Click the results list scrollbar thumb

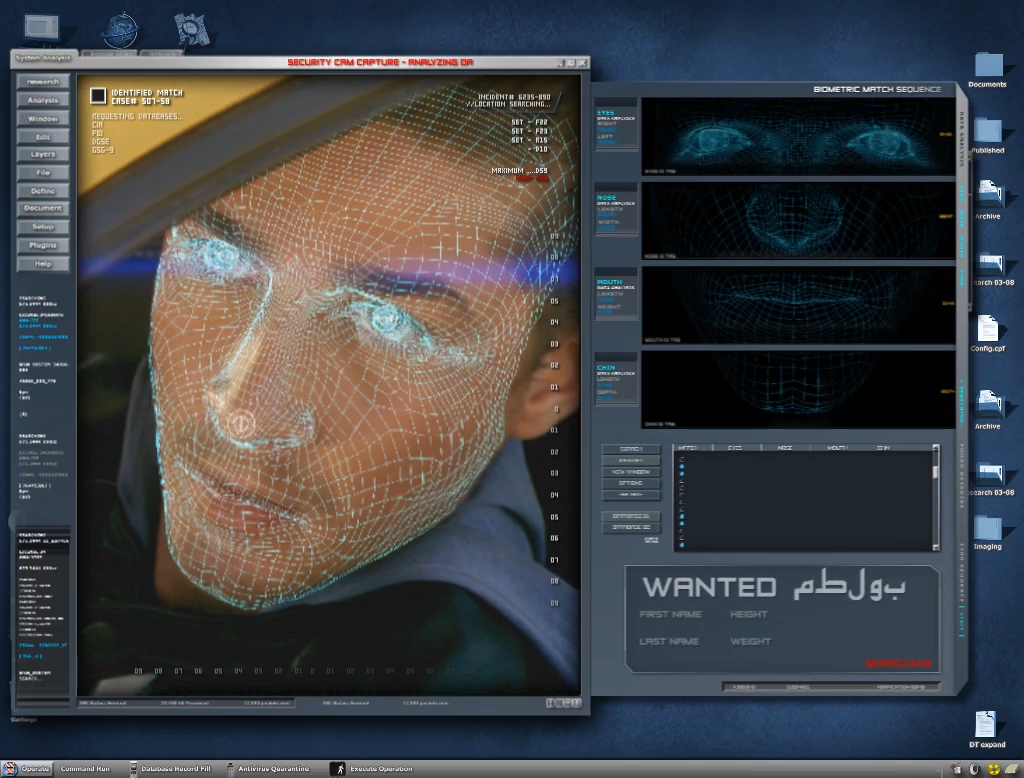click(936, 471)
